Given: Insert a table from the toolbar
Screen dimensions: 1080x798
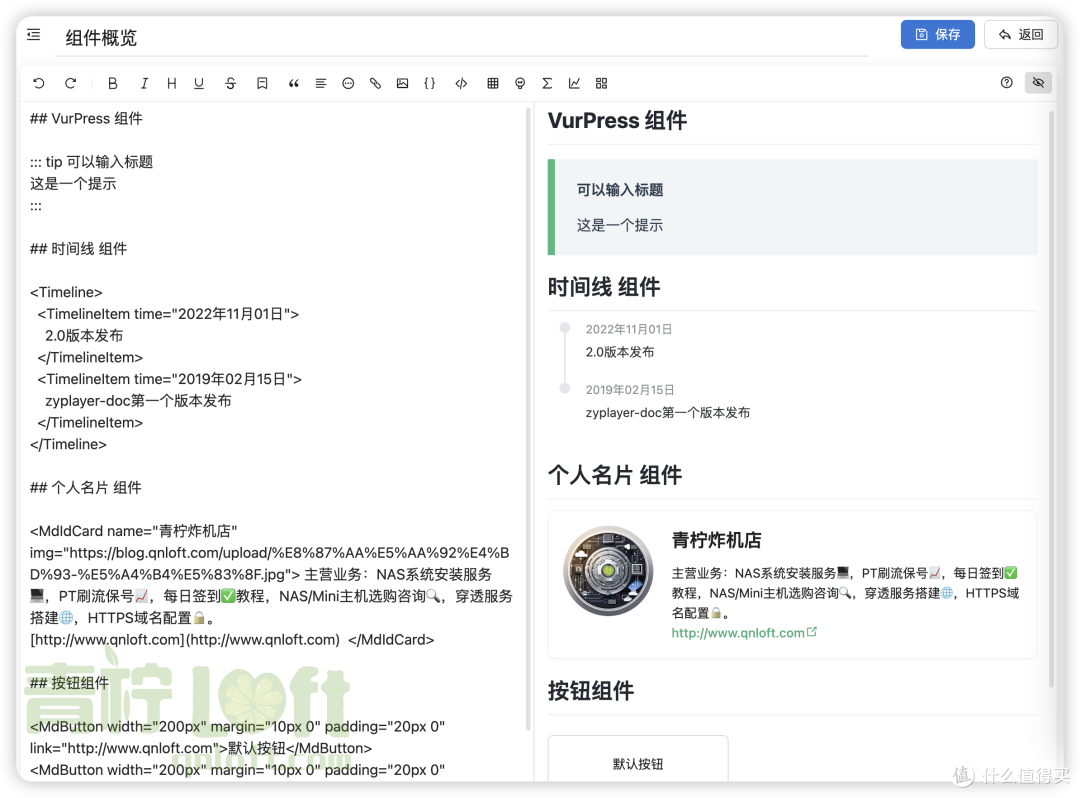Looking at the screenshot, I should pos(493,83).
